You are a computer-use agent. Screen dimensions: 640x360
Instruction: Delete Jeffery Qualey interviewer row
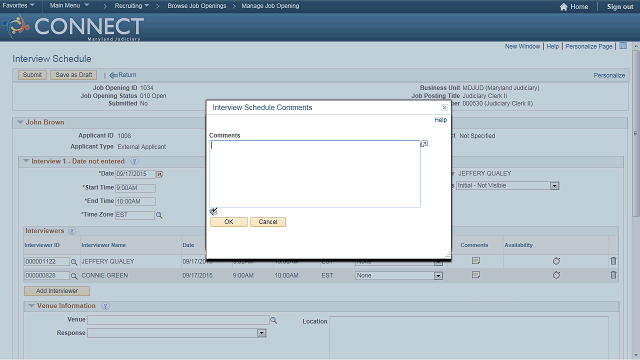[613, 261]
